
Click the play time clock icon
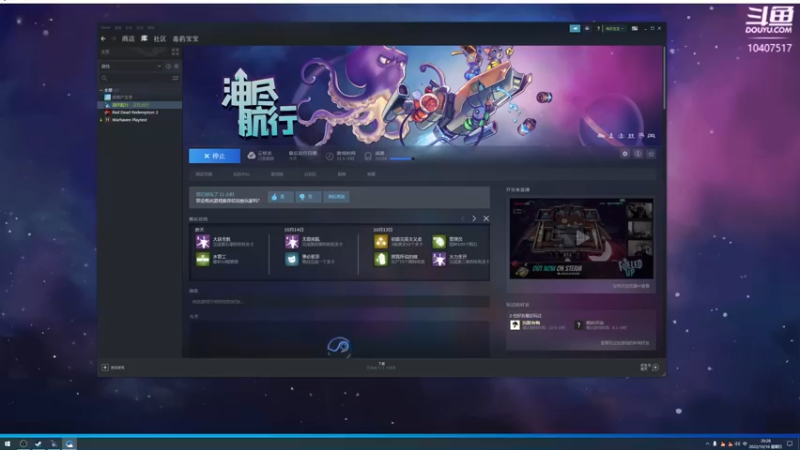(330, 156)
